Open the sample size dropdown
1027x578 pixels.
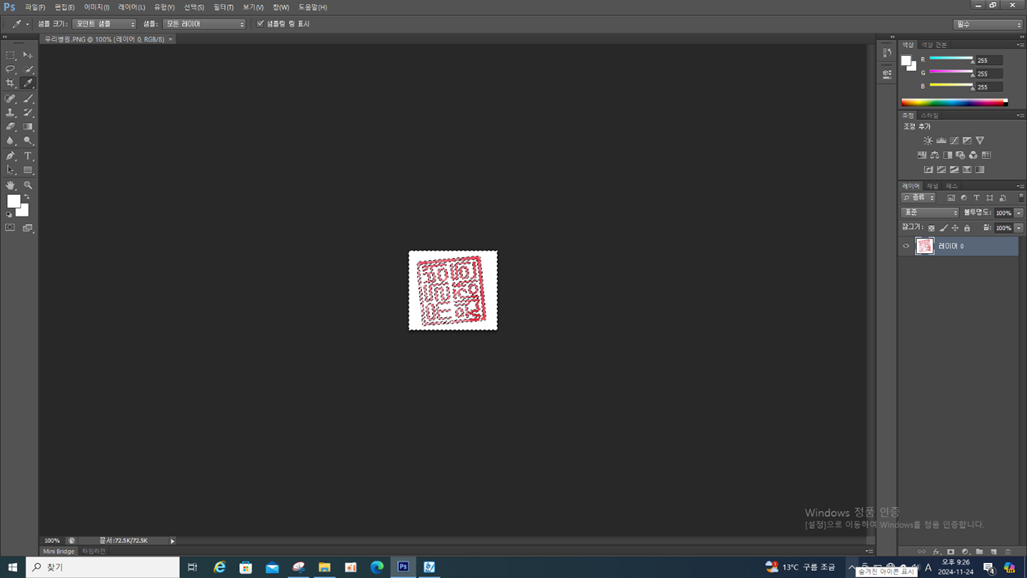[104, 24]
